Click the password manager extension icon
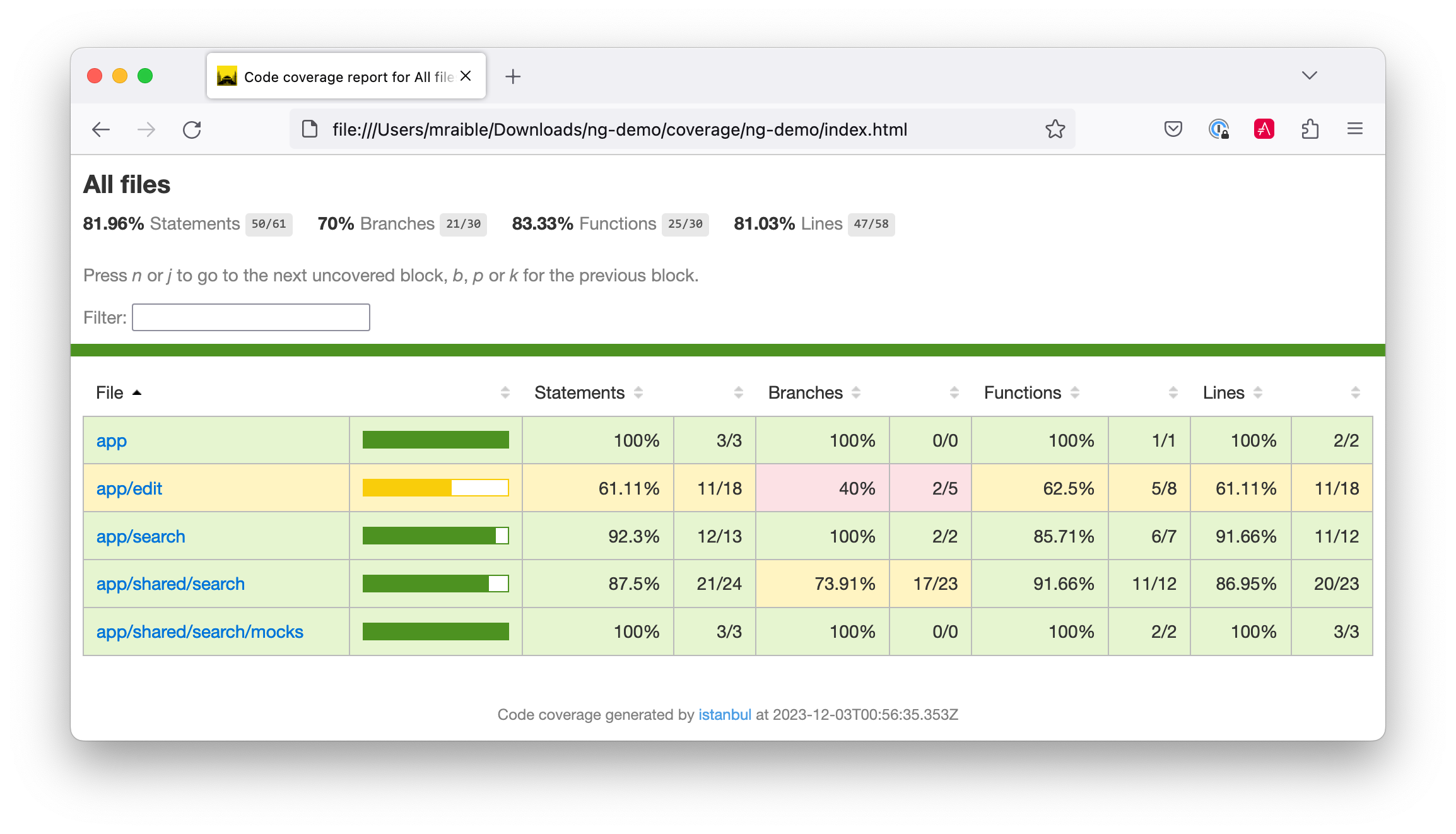The width and height of the screenshot is (1456, 834). pyautogui.click(x=1218, y=129)
